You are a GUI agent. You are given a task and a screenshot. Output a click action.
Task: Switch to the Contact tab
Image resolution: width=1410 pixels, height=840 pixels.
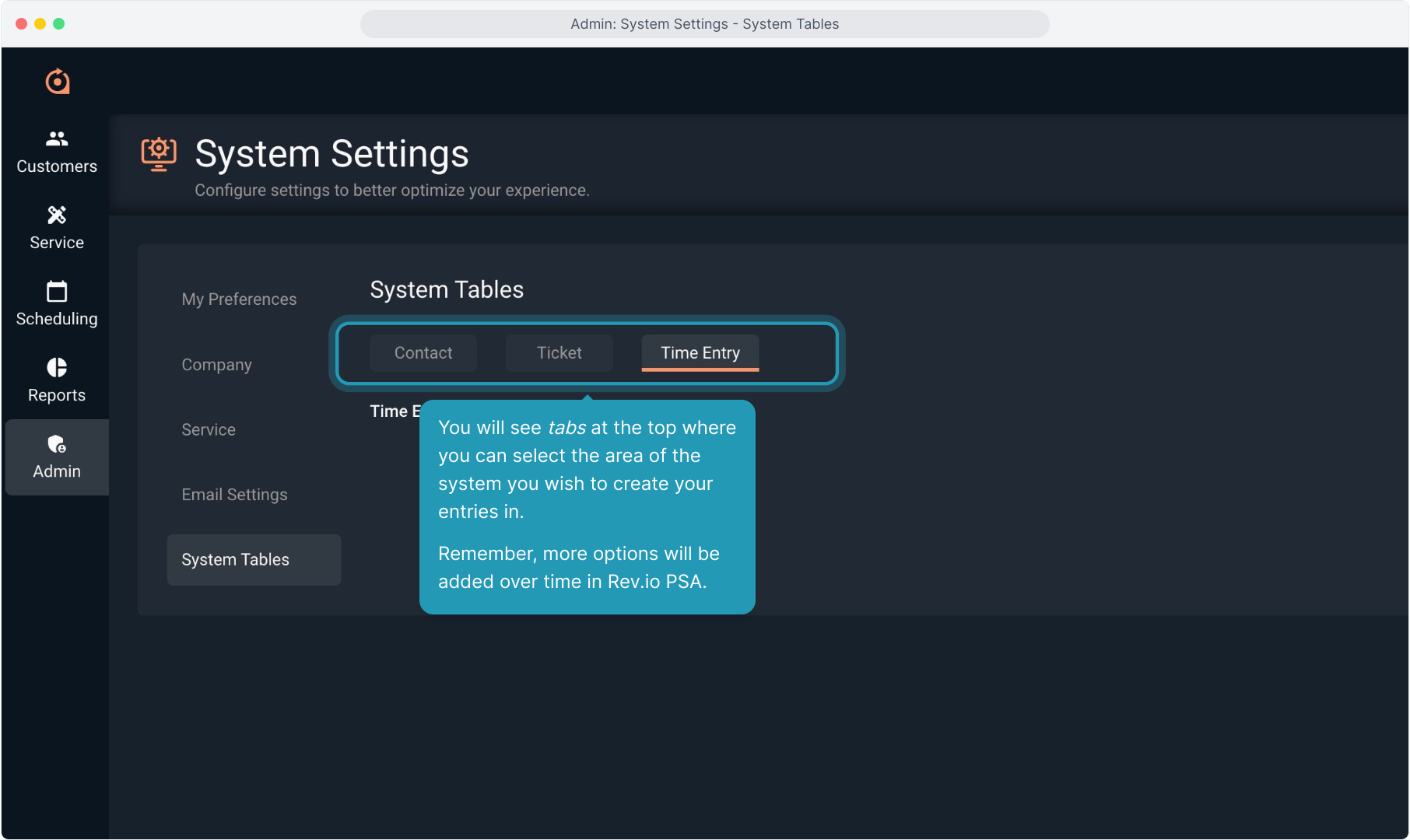[423, 353]
